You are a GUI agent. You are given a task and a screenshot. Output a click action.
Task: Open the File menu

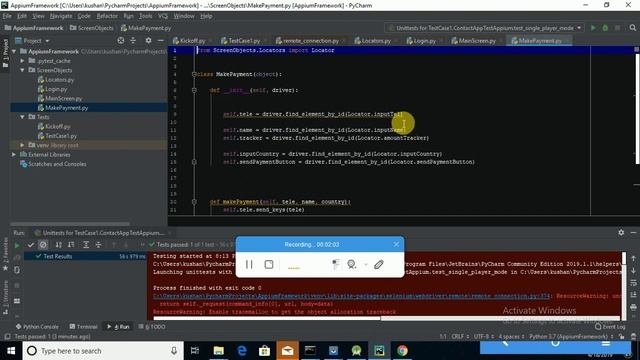point(7,16)
